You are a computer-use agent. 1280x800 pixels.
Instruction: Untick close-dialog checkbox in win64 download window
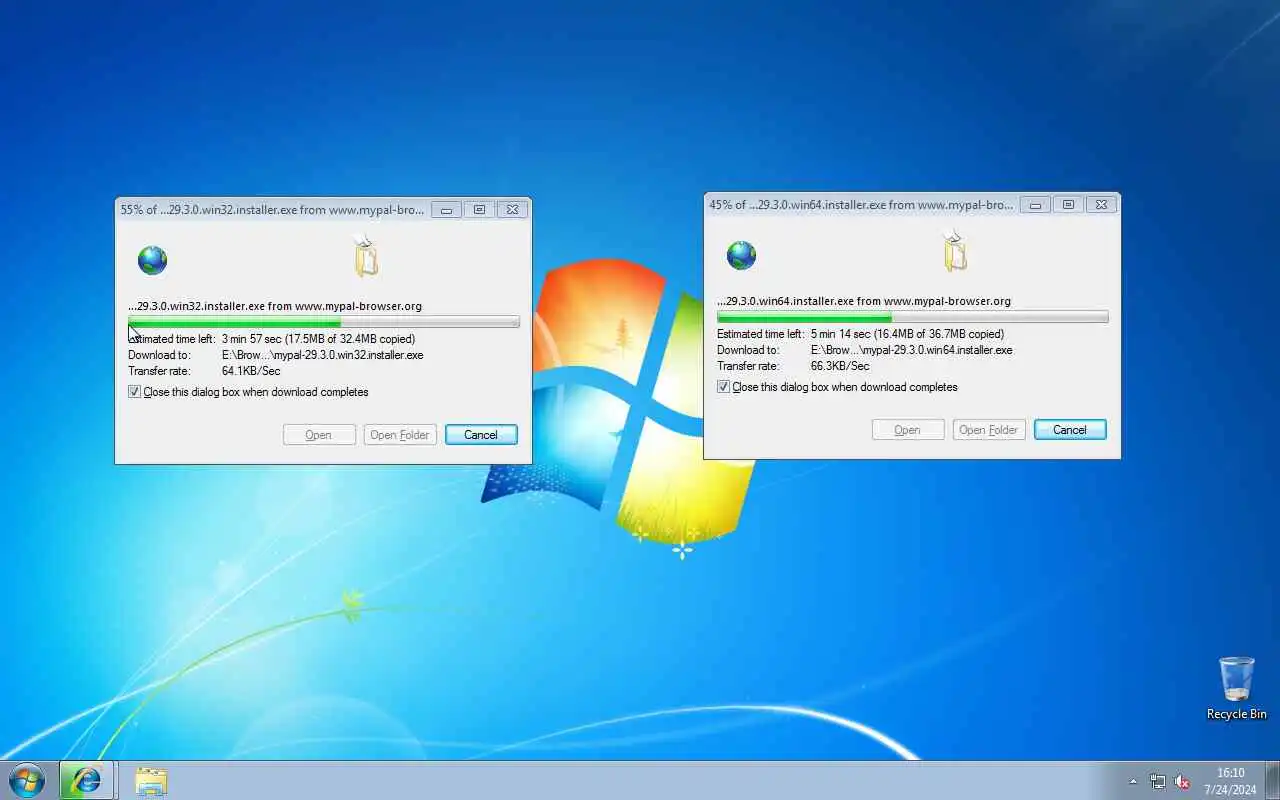tap(723, 387)
